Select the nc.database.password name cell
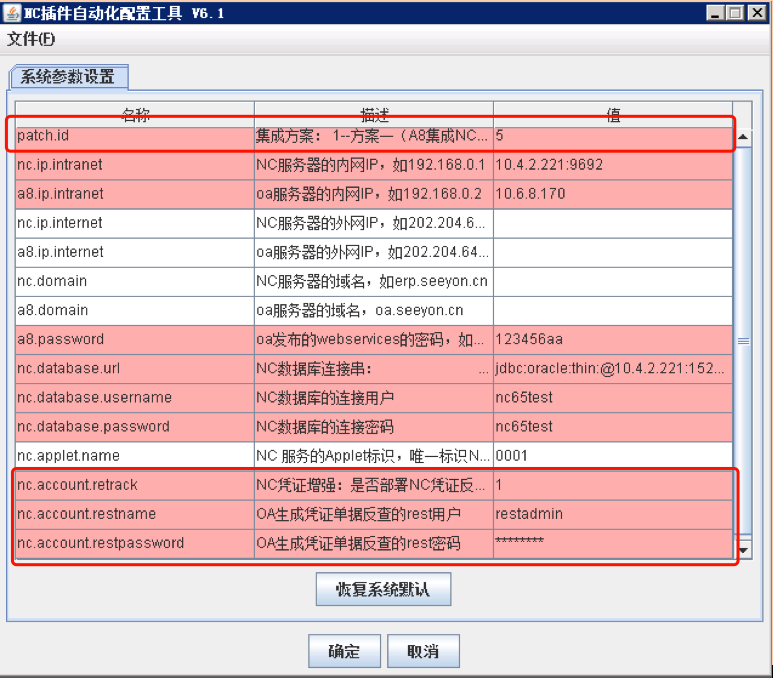 135,427
